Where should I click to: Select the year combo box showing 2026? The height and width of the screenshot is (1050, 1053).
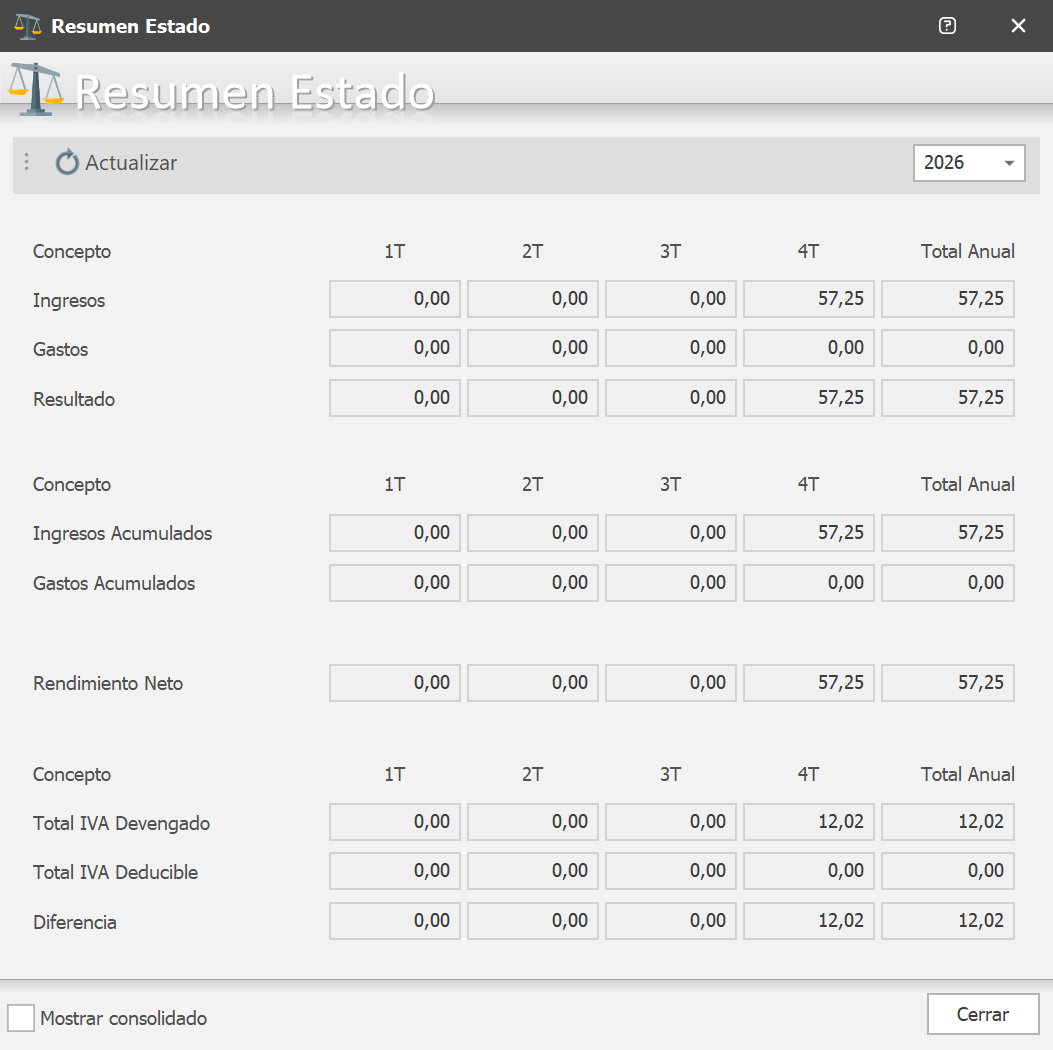click(x=969, y=163)
